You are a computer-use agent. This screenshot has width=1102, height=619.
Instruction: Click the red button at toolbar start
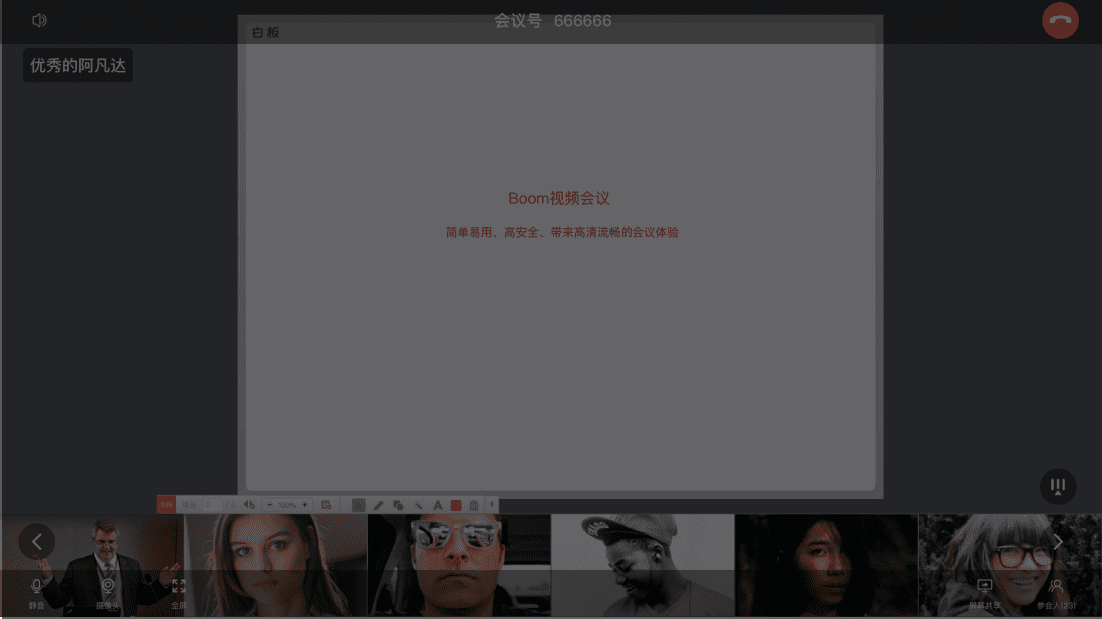(x=165, y=505)
